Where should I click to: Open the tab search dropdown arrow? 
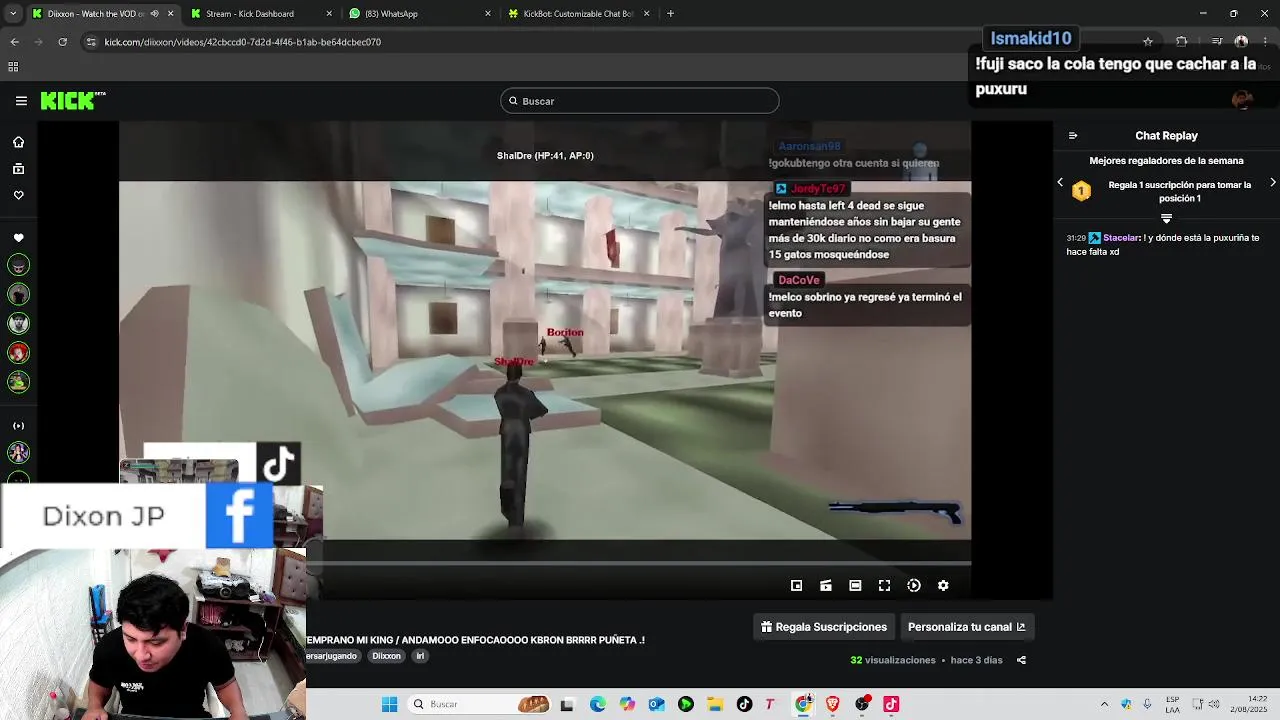click(12, 14)
